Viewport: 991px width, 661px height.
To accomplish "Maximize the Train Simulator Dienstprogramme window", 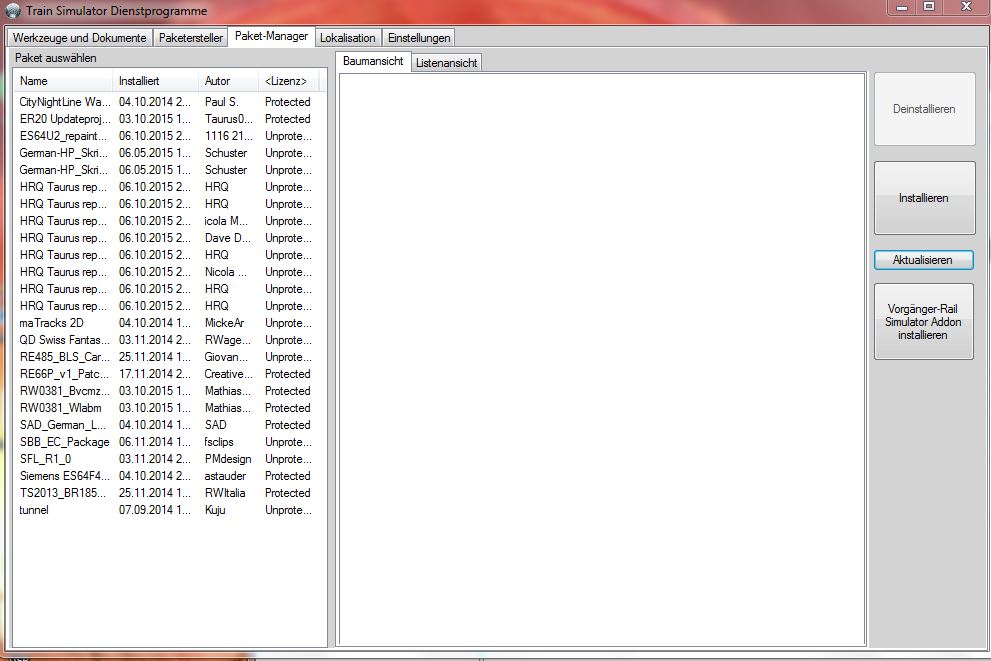I will point(929,7).
